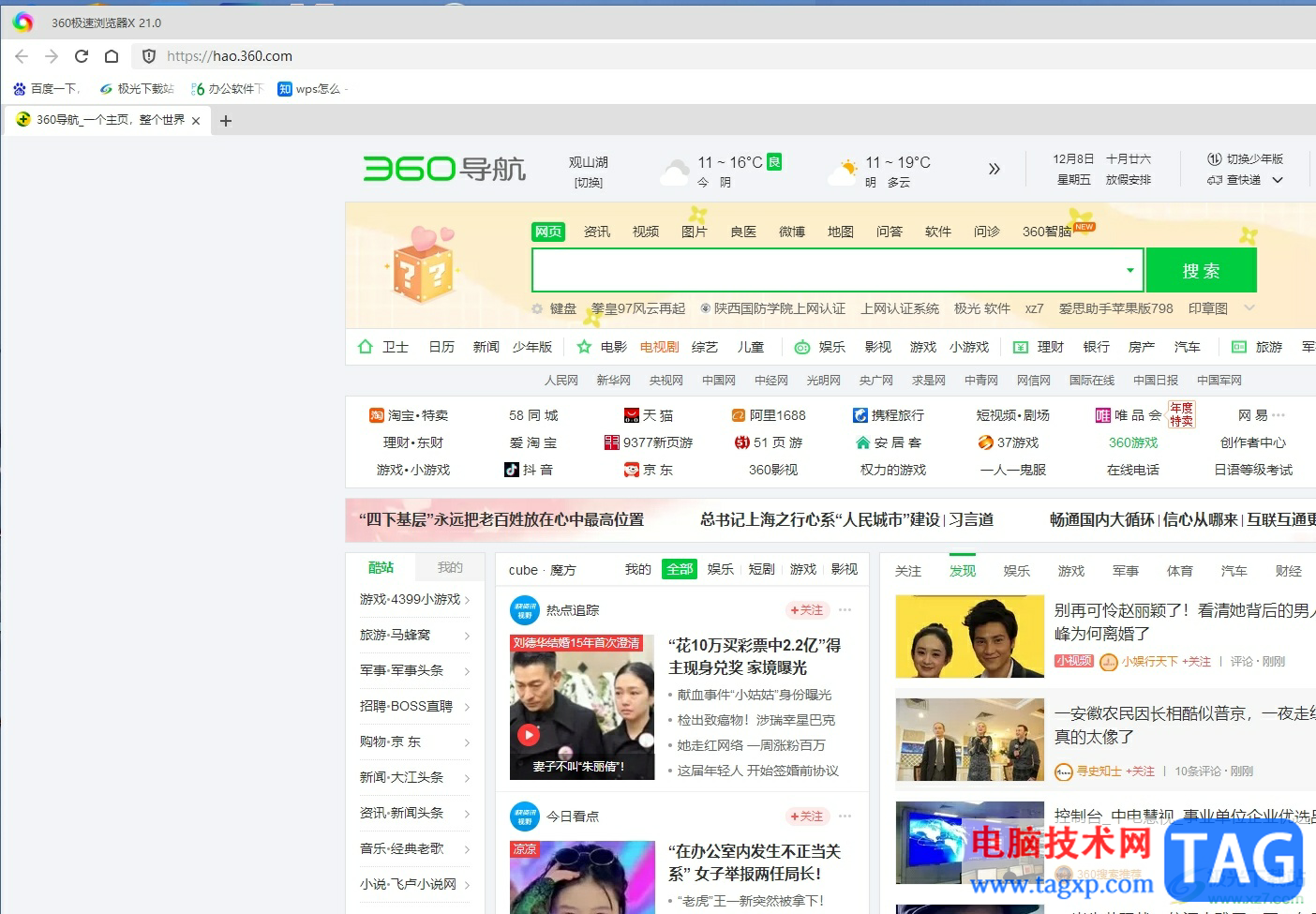
Task: Open the 百度一下 bookmark
Action: pyautogui.click(x=46, y=89)
